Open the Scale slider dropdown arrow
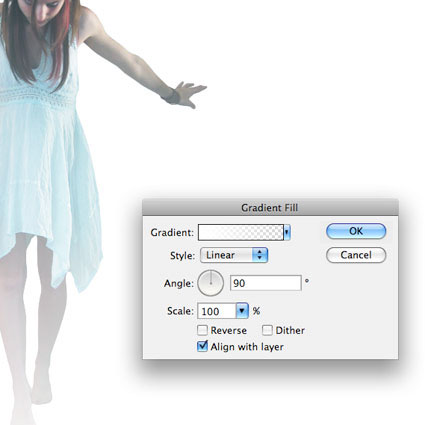The height and width of the screenshot is (425, 425). click(x=242, y=311)
